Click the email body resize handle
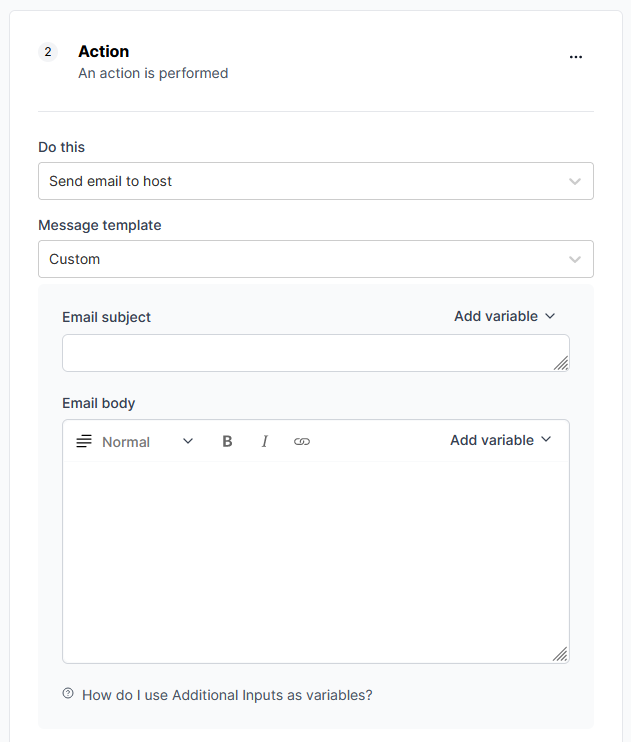631x742 pixels. coord(560,654)
